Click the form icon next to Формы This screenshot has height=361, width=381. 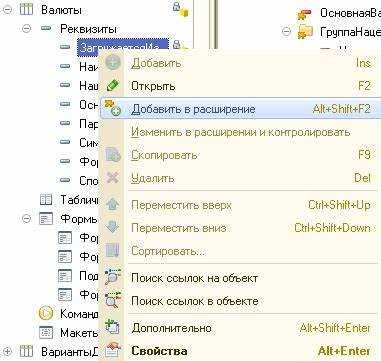tap(46, 219)
